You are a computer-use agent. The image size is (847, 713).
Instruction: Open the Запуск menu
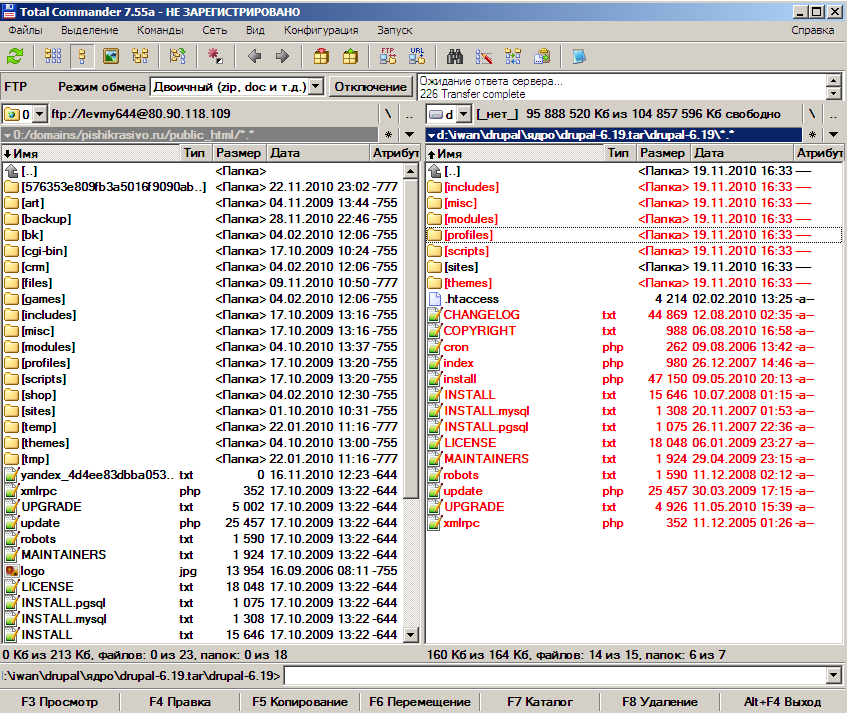pyautogui.click(x=395, y=30)
